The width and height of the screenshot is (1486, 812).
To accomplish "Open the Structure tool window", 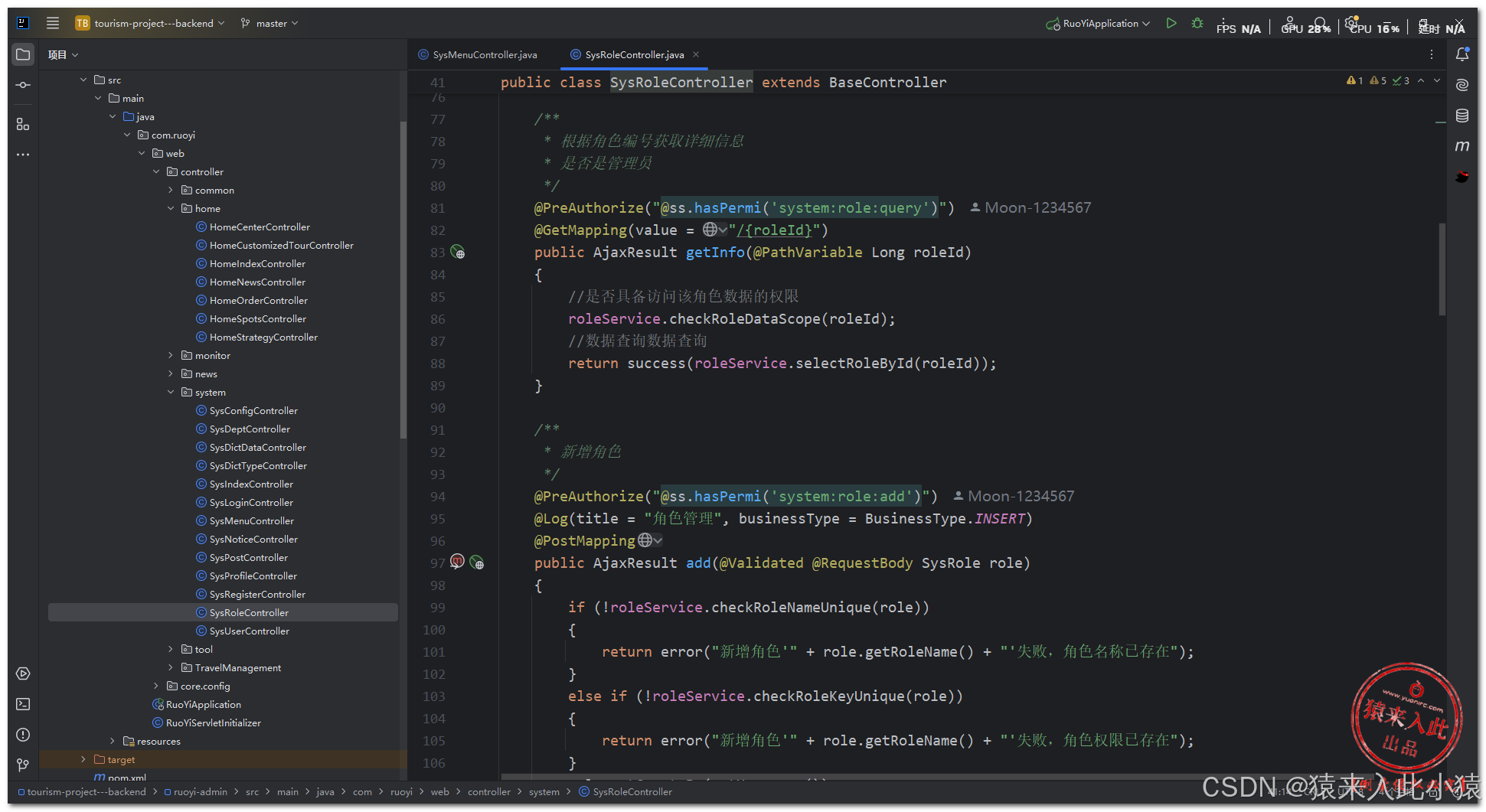I will 23,124.
